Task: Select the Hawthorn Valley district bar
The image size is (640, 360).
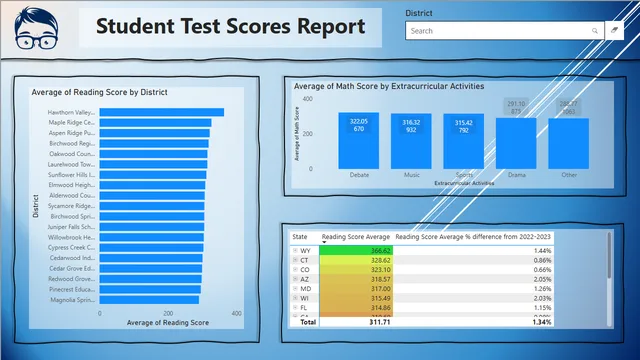Action: (162, 112)
